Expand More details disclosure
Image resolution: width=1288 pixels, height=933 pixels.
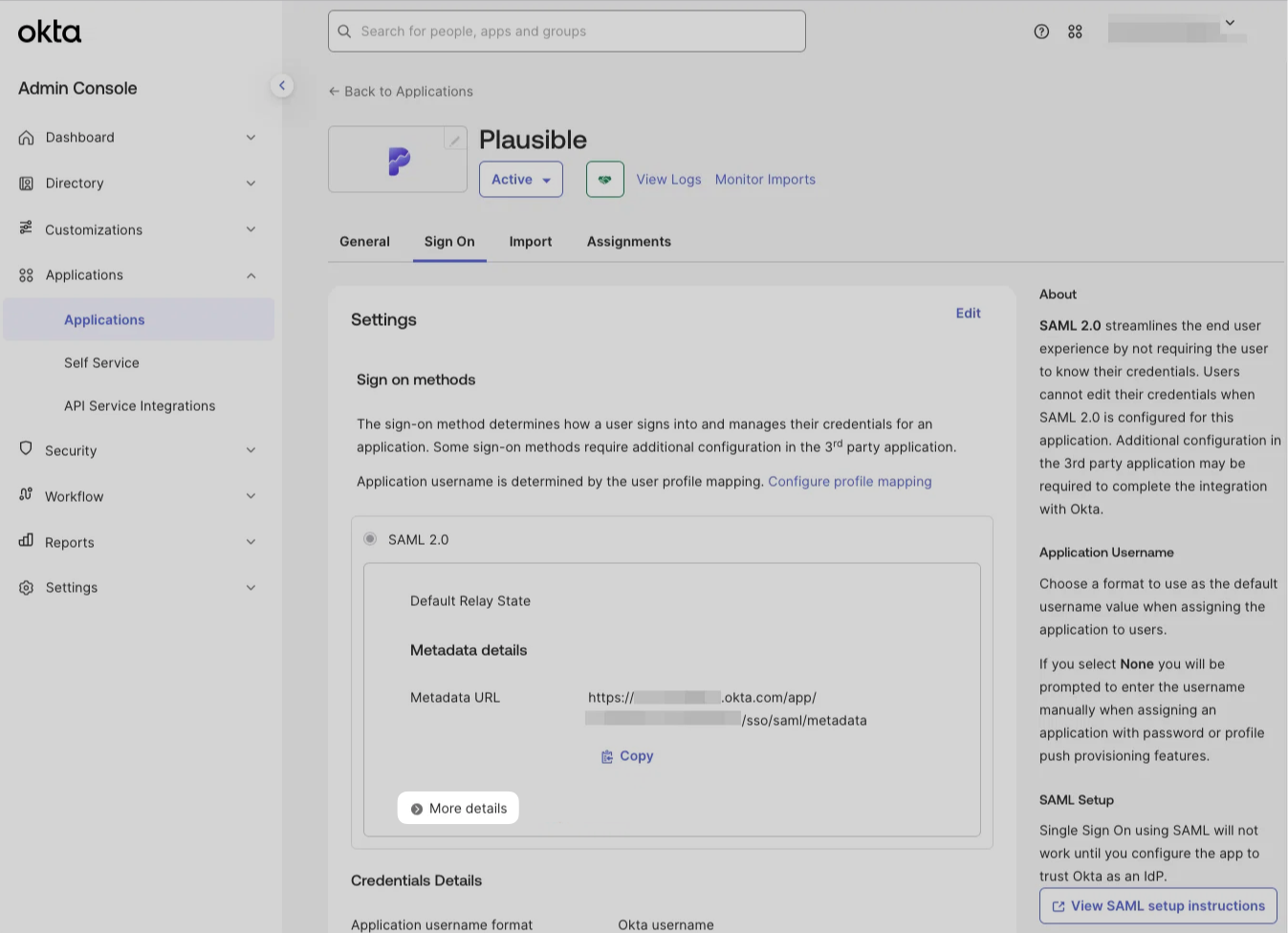coord(458,809)
